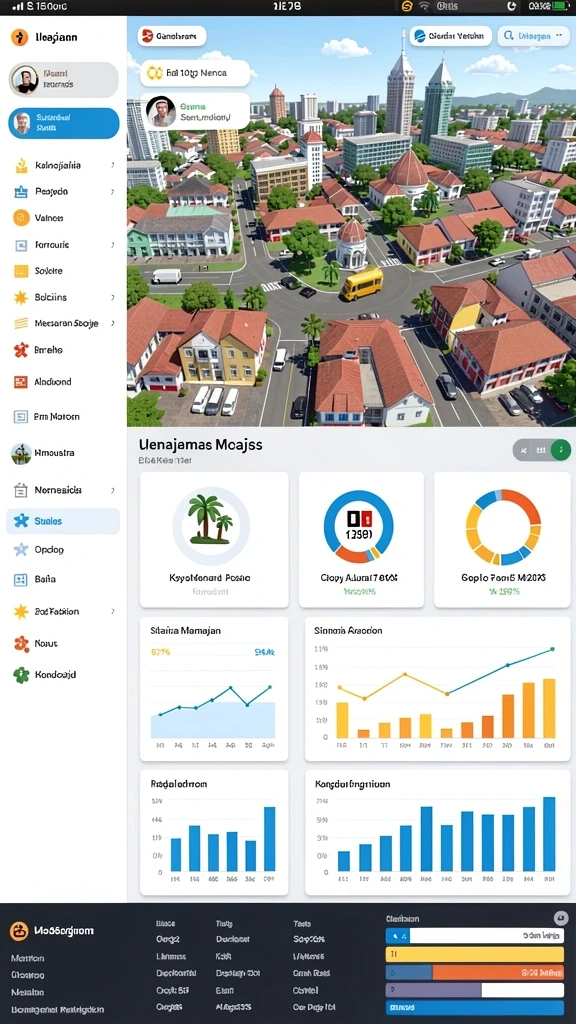The height and width of the screenshot is (1024, 576).
Task: Open the palm tree card
Action: click(214, 540)
